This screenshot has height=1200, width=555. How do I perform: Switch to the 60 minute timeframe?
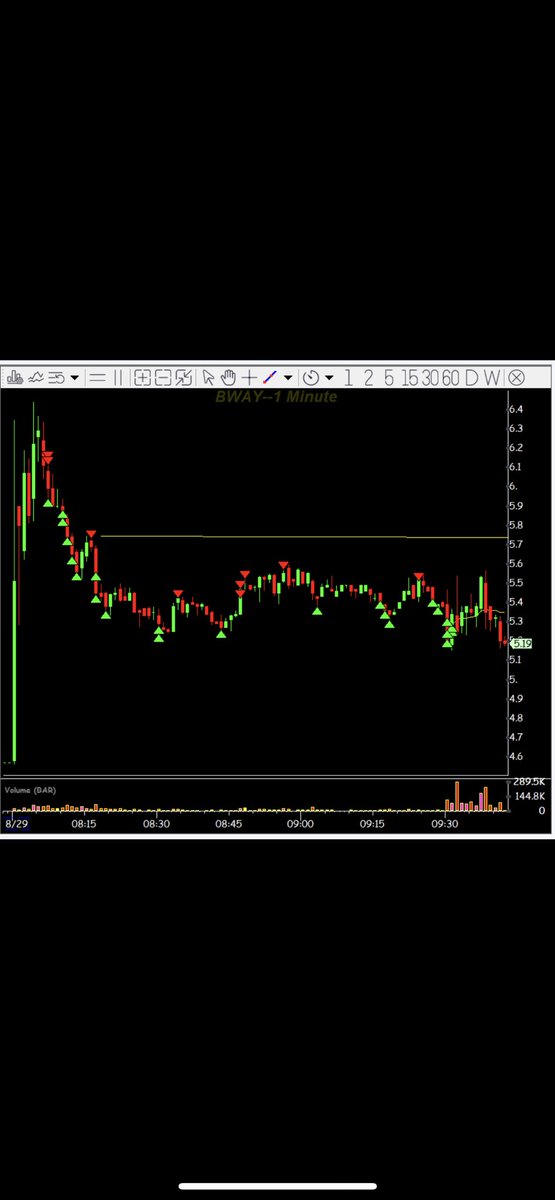pos(451,377)
